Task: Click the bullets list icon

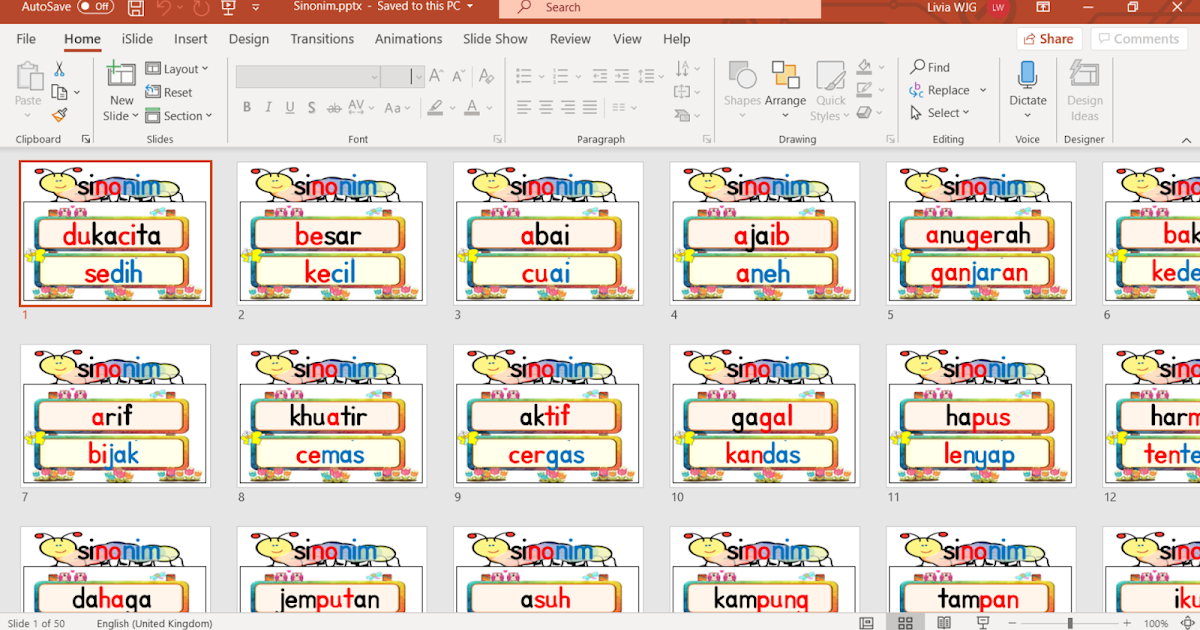Action: point(523,76)
